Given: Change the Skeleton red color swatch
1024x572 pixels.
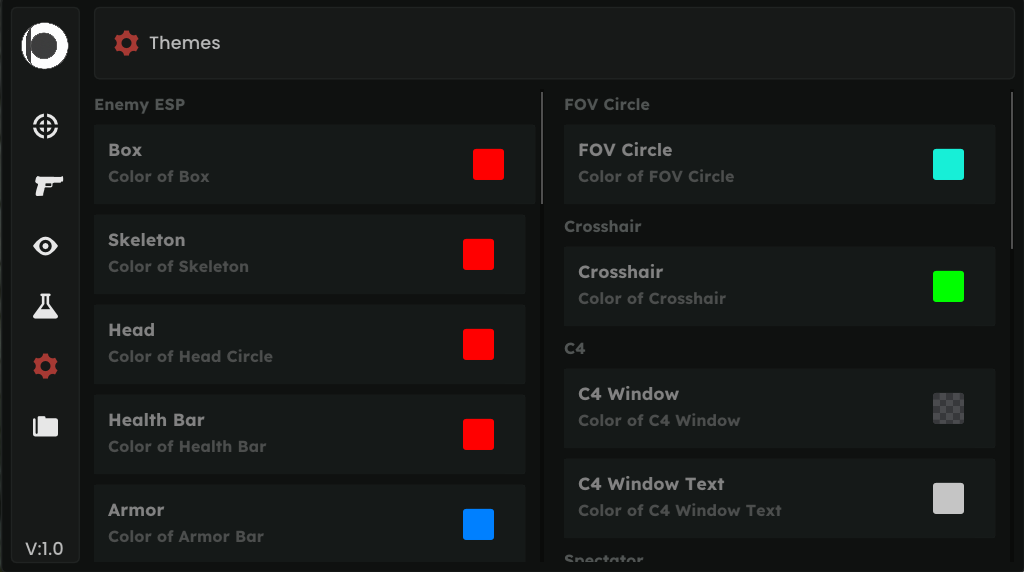Looking at the screenshot, I should (478, 255).
